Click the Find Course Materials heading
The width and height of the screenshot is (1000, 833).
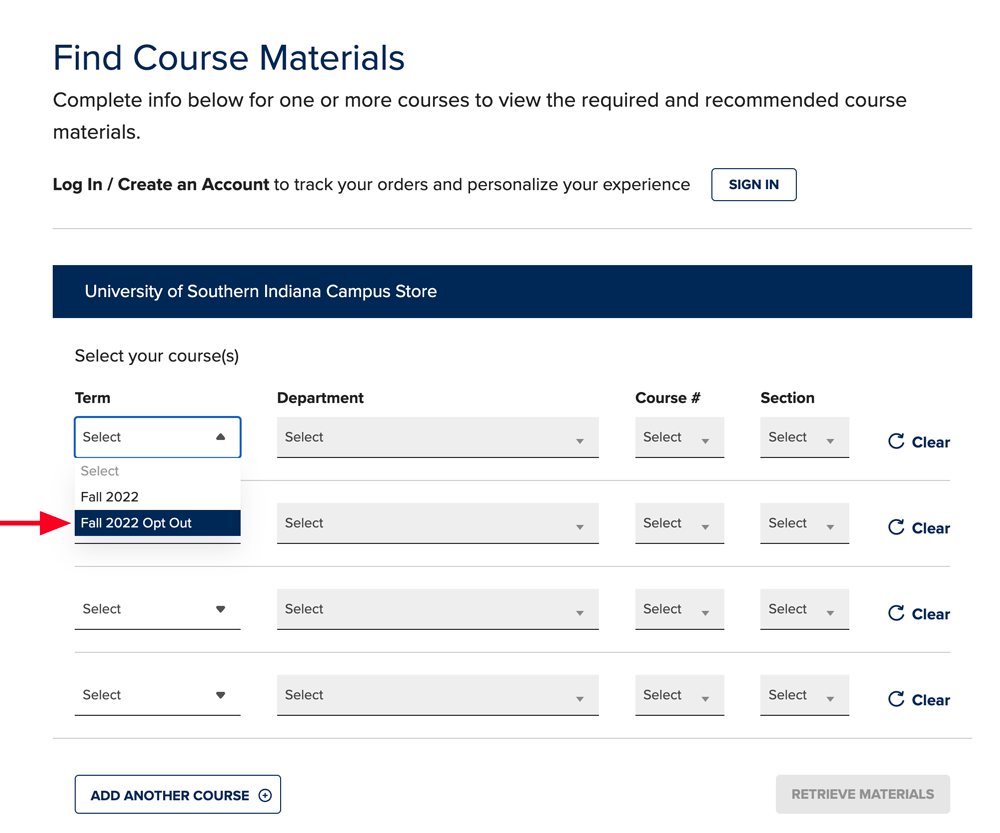228,57
